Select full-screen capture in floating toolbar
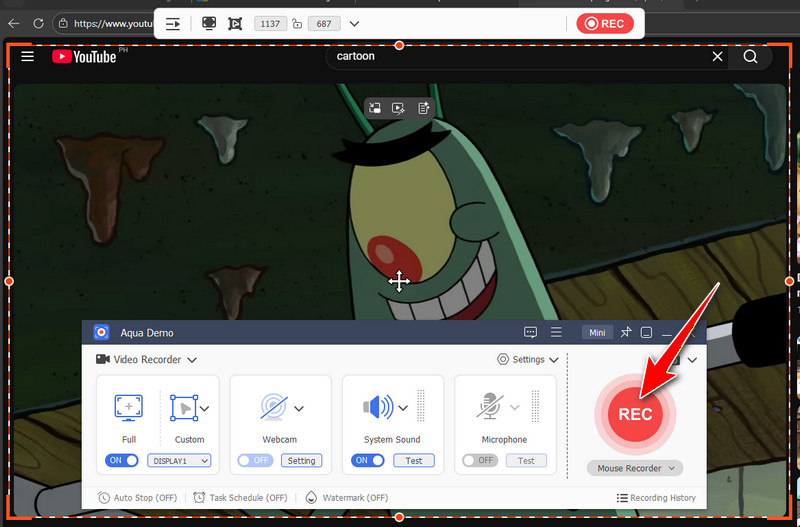 click(x=209, y=23)
